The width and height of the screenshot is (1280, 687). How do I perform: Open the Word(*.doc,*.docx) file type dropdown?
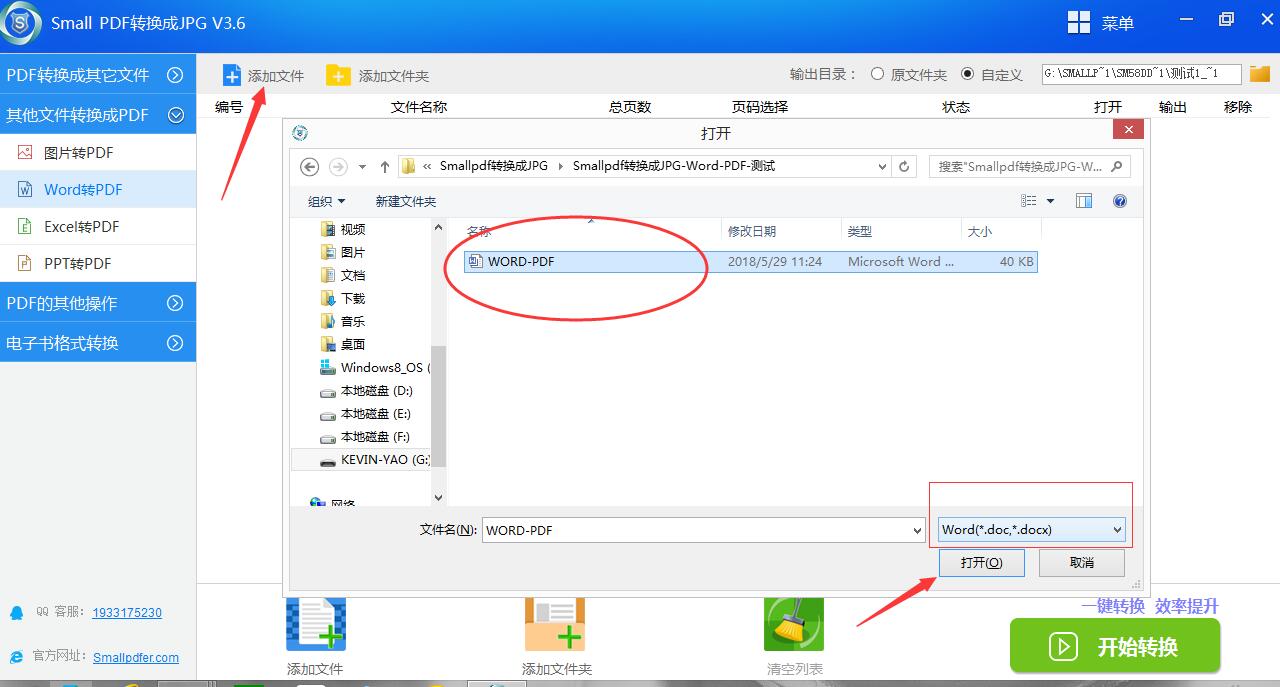[x=1032, y=530]
